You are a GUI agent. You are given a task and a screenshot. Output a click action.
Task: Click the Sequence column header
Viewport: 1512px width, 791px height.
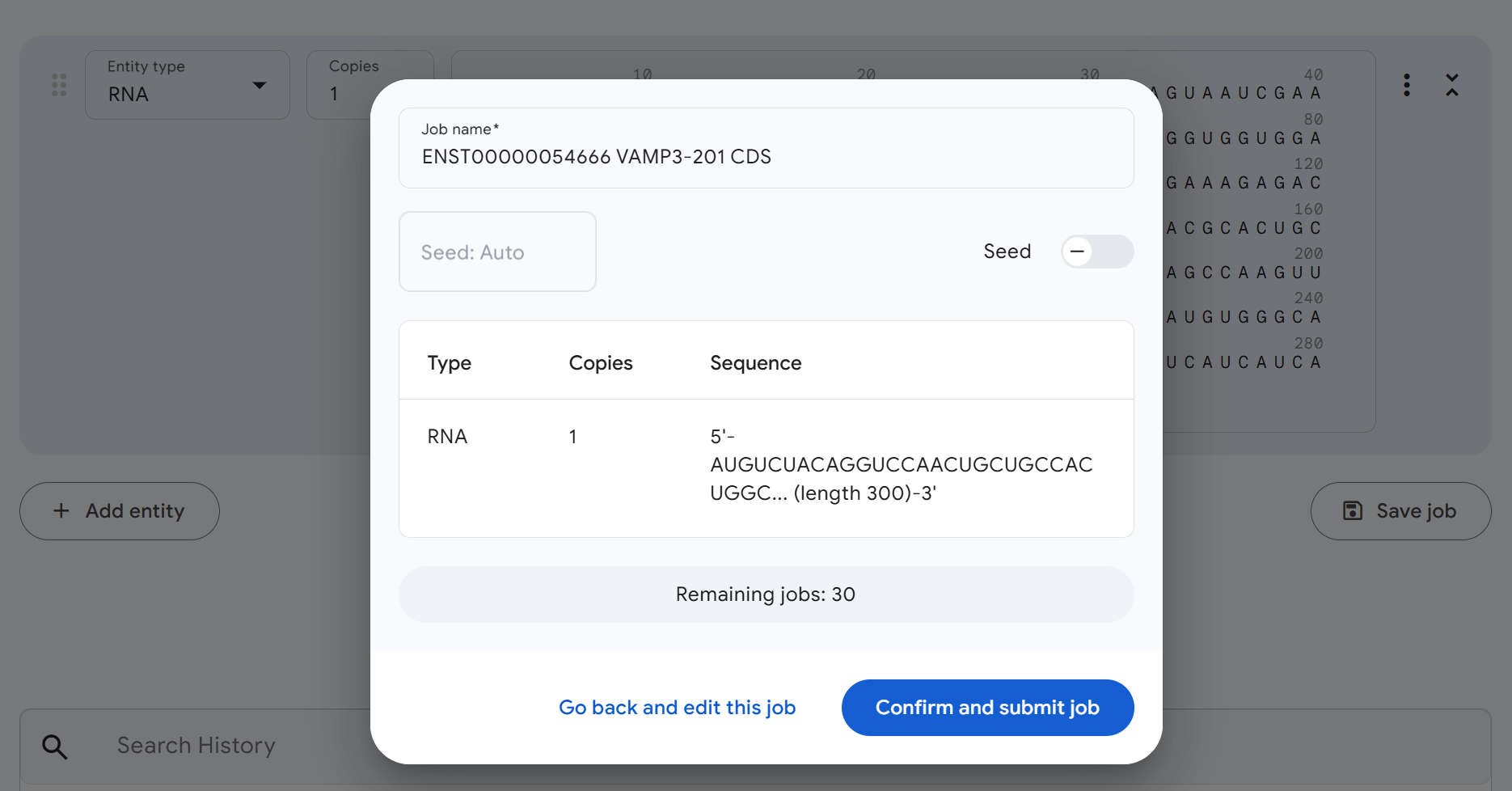pyautogui.click(x=755, y=363)
